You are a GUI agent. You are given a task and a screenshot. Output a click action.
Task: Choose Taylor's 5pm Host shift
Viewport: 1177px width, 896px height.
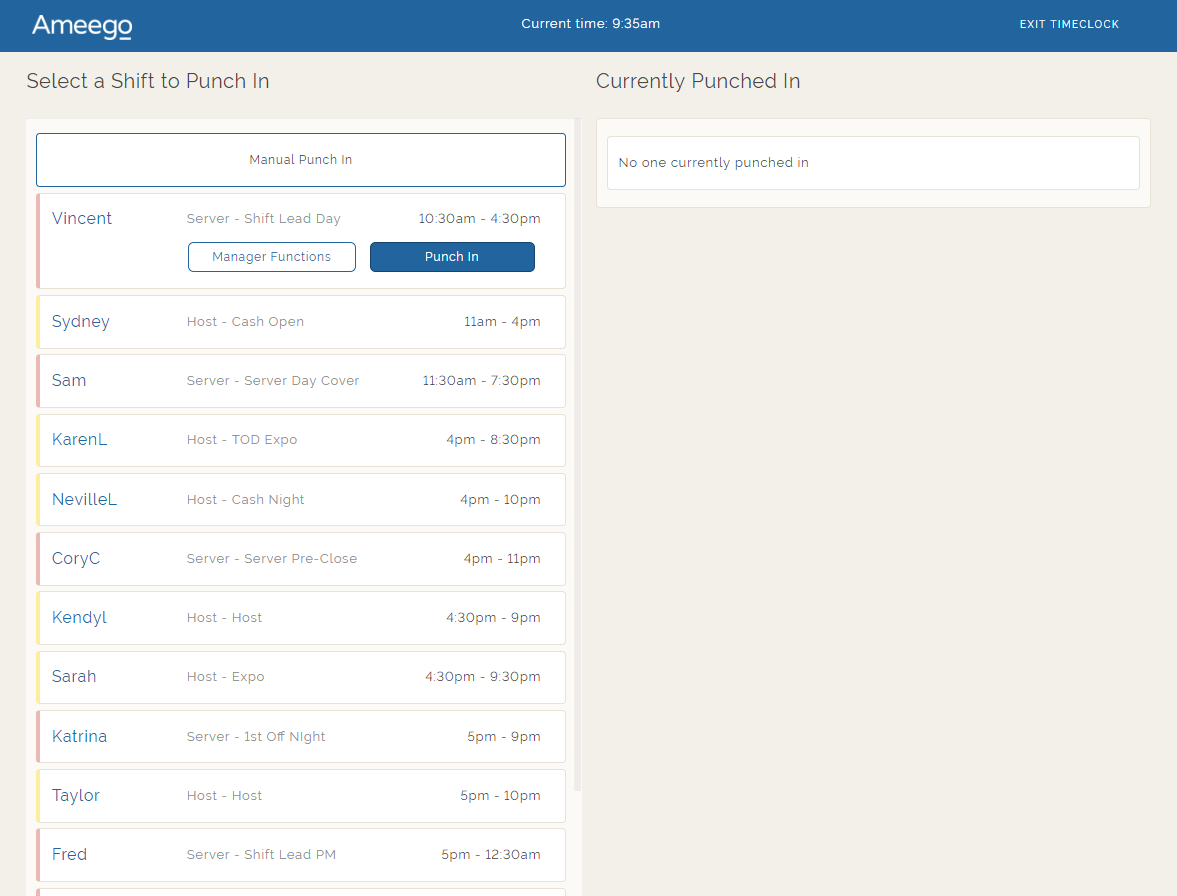tap(300, 796)
